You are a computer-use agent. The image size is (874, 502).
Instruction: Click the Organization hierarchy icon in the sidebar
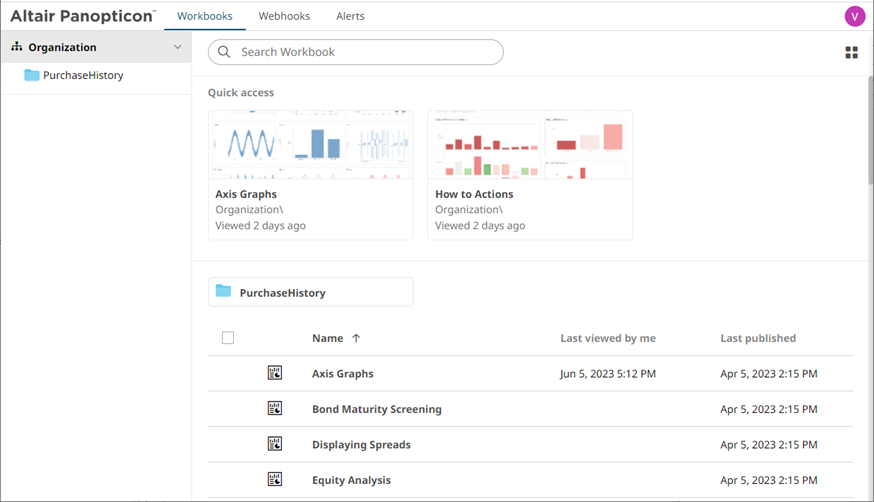tap(17, 47)
